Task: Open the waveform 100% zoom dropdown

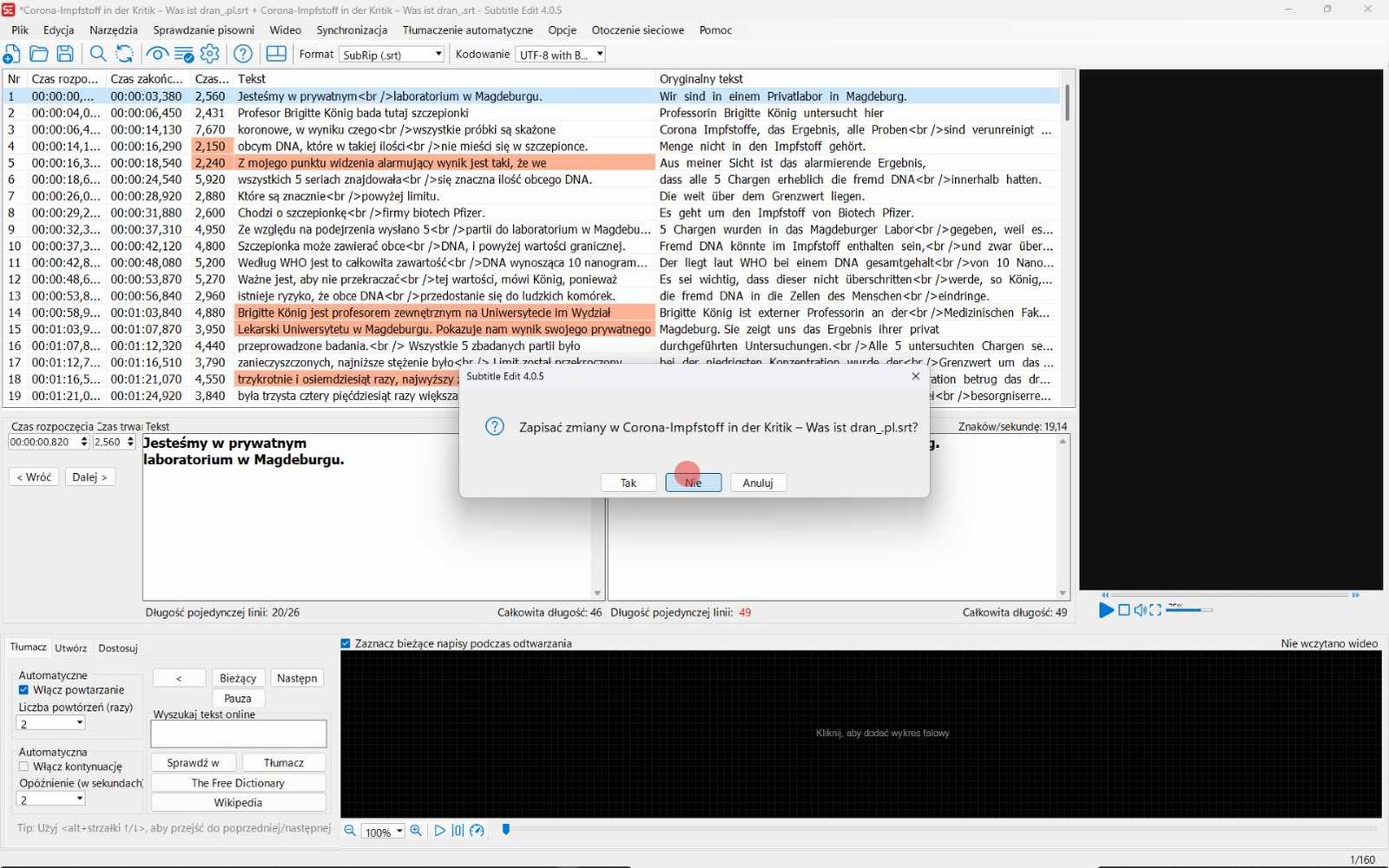Action: click(383, 832)
